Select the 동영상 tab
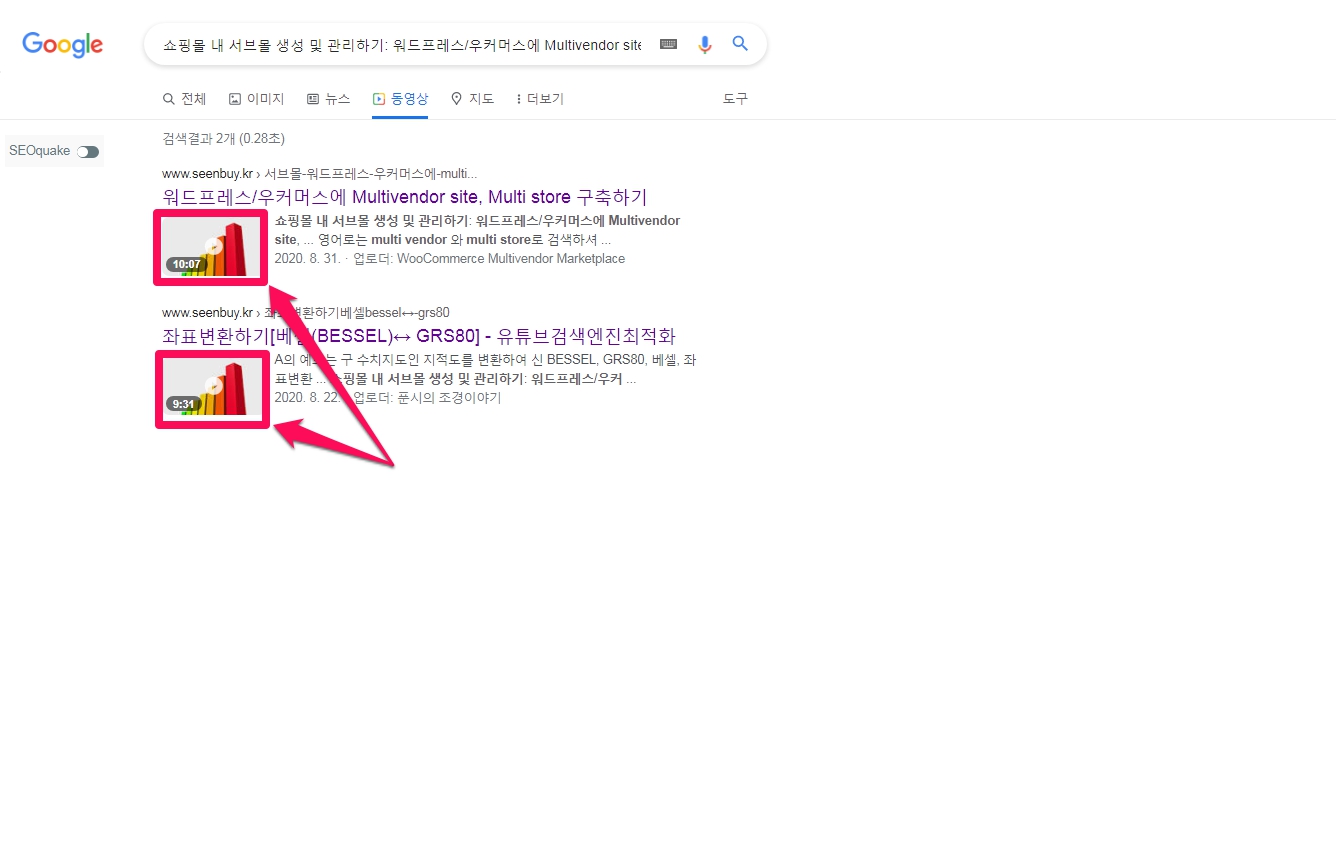This screenshot has width=1336, height=855. pyautogui.click(x=400, y=99)
